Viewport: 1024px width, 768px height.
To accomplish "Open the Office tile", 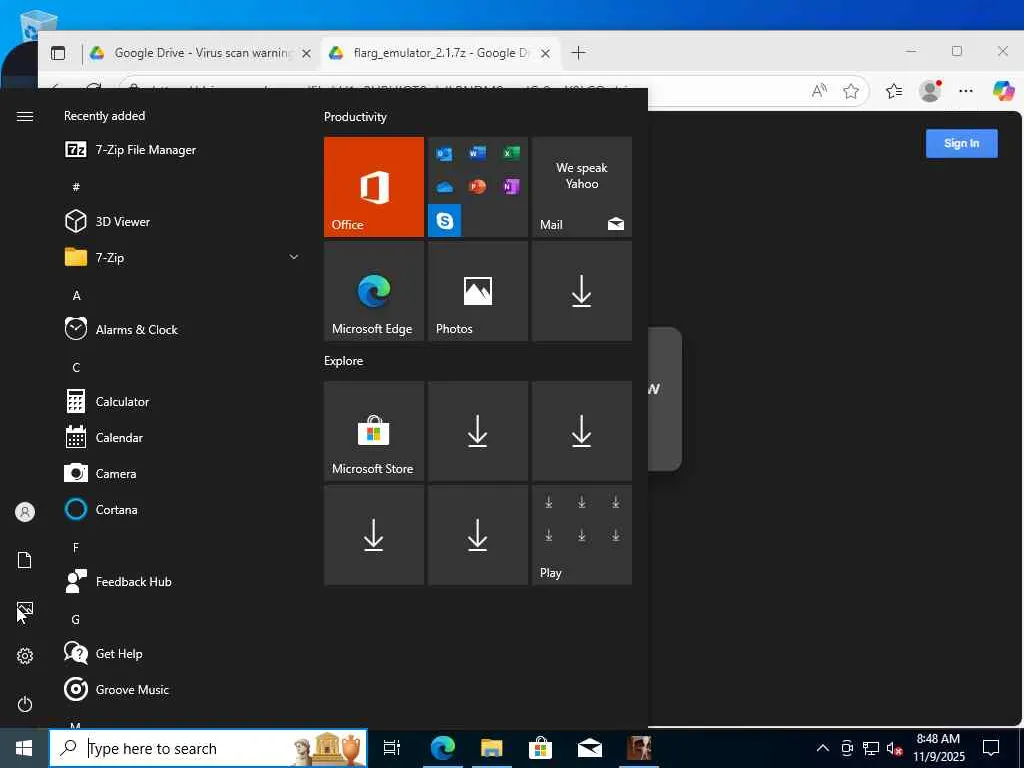I will click(374, 187).
